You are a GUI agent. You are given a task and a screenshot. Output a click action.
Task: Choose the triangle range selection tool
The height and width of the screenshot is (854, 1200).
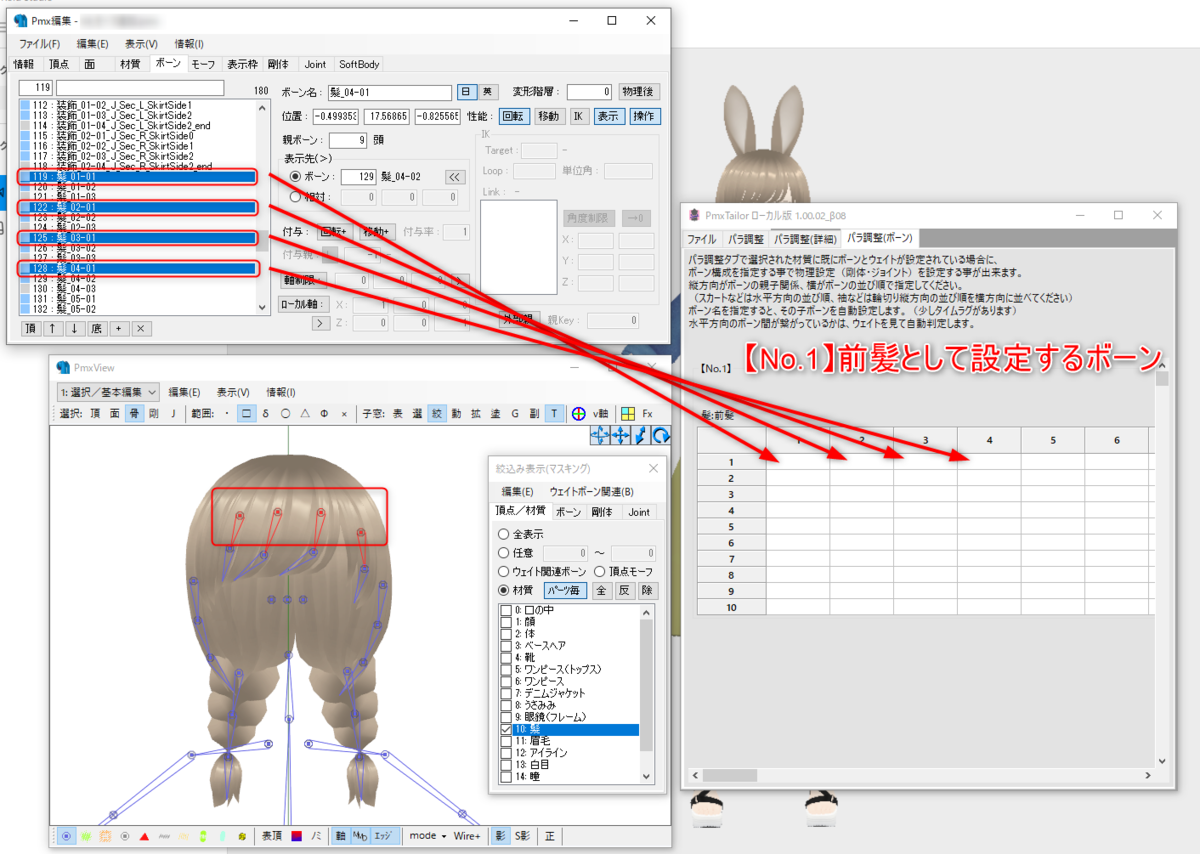305,414
